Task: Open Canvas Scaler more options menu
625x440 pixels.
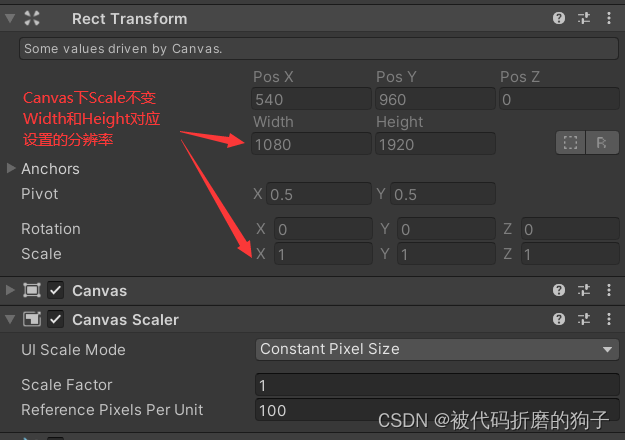Action: [606, 320]
